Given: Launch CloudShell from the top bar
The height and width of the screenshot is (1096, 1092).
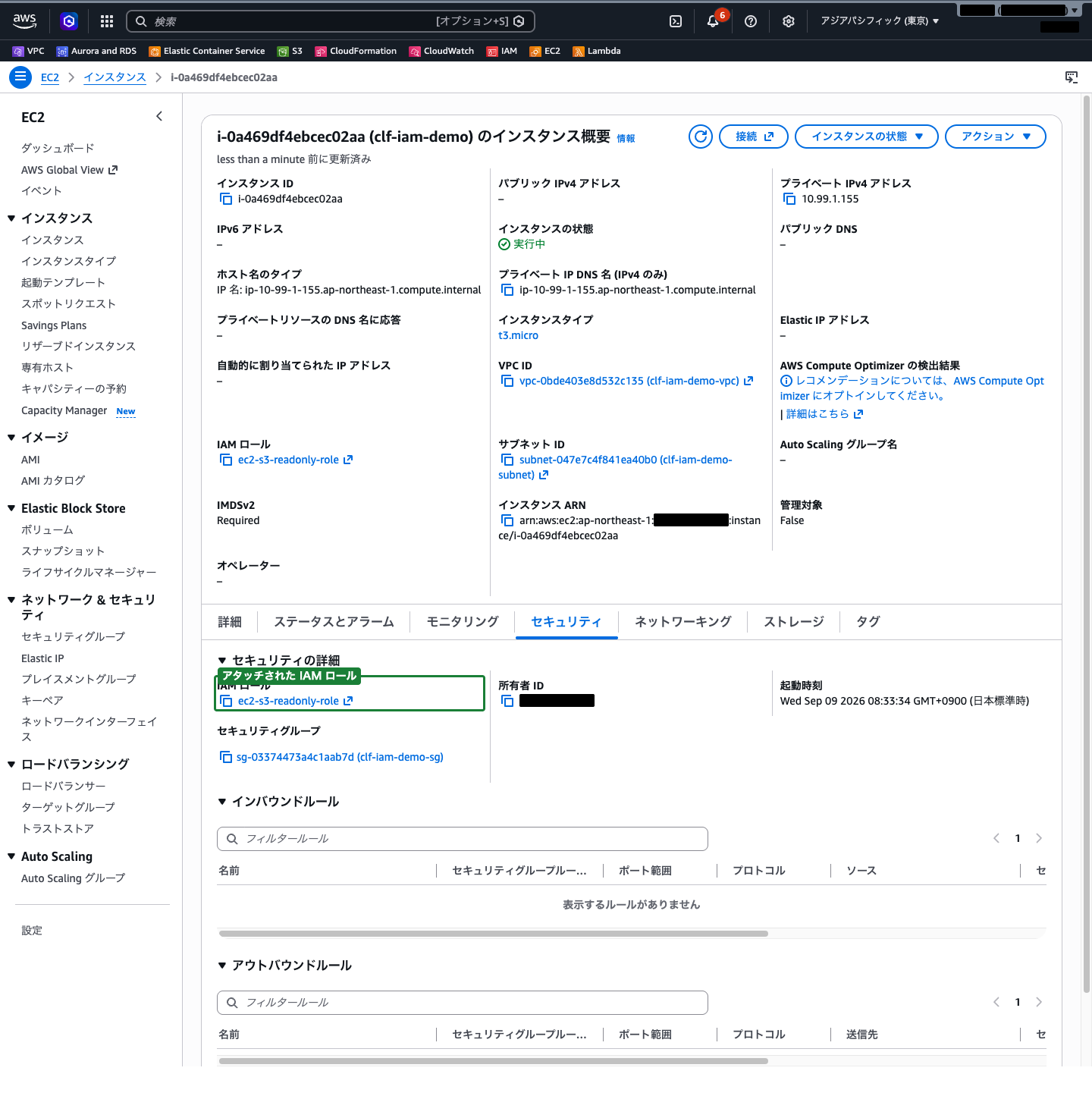Looking at the screenshot, I should pyautogui.click(x=676, y=21).
